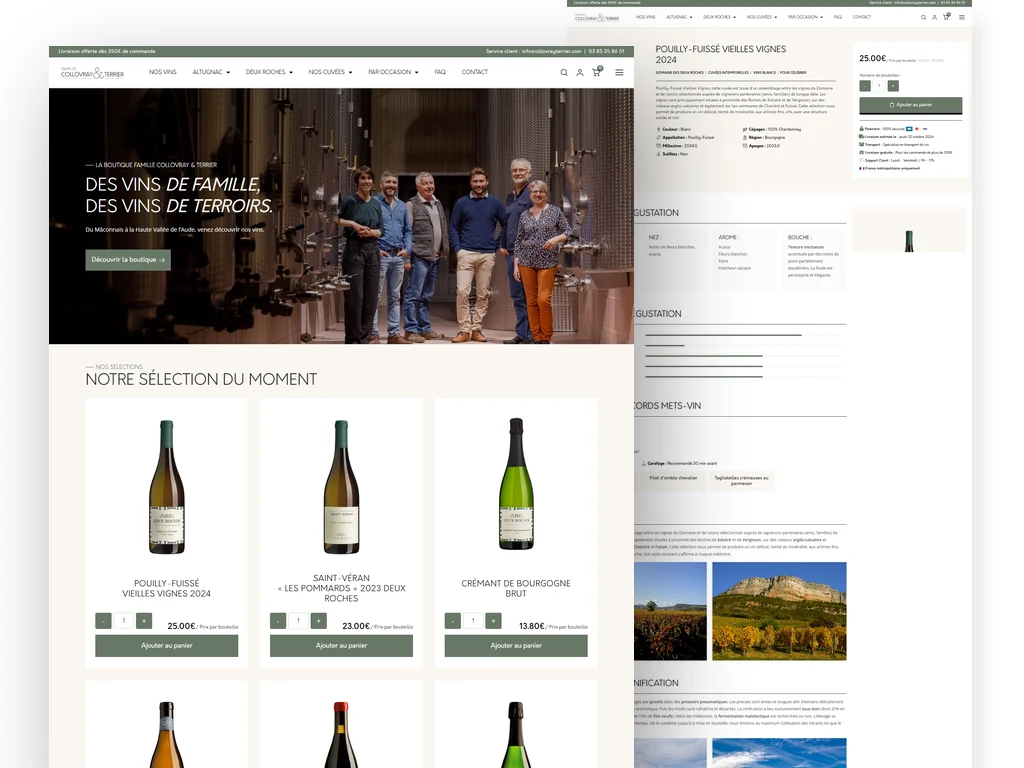
Task: Click logo in back product page header
Action: click(x=597, y=18)
